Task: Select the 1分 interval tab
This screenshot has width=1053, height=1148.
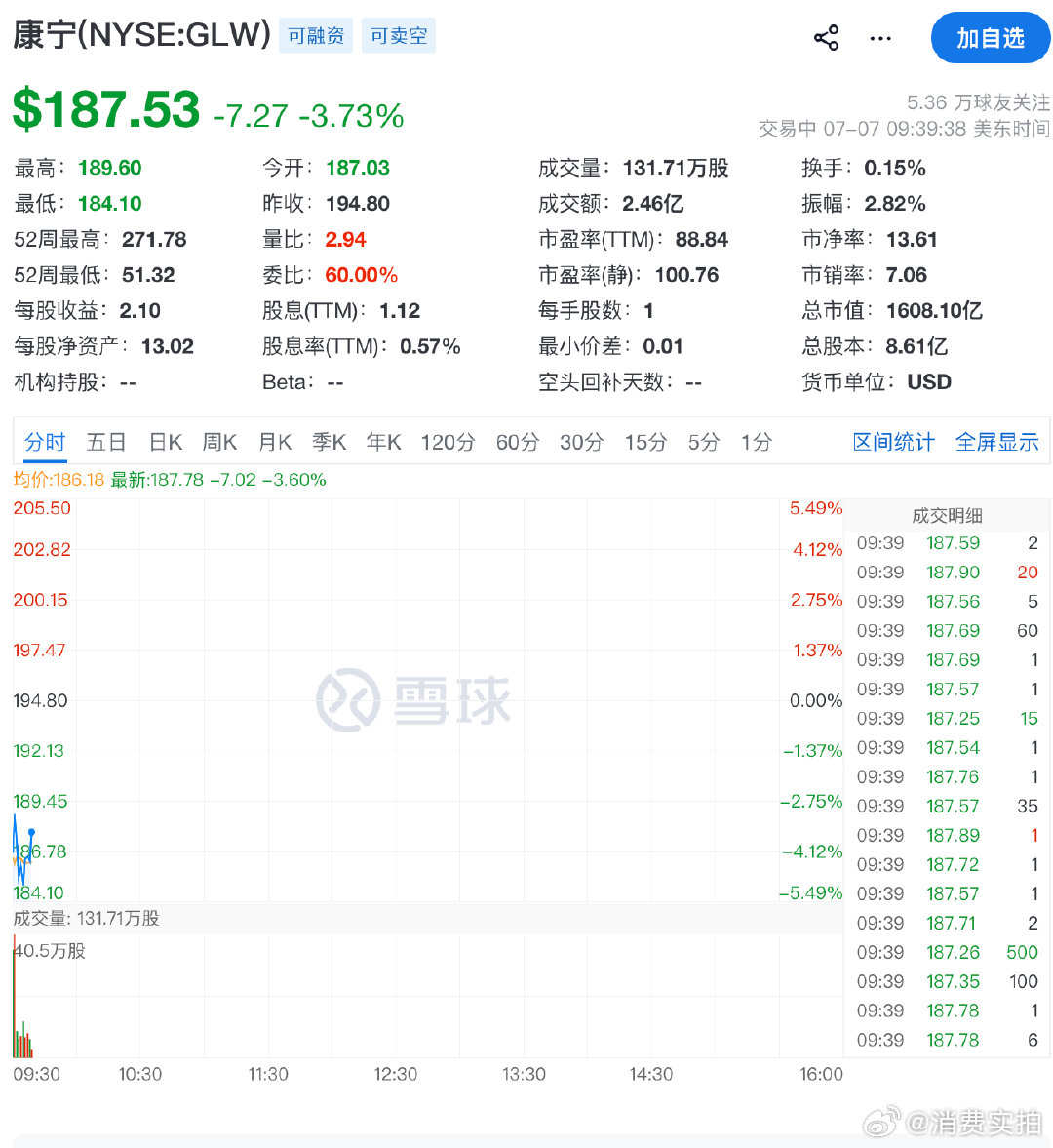Action: pos(757,442)
